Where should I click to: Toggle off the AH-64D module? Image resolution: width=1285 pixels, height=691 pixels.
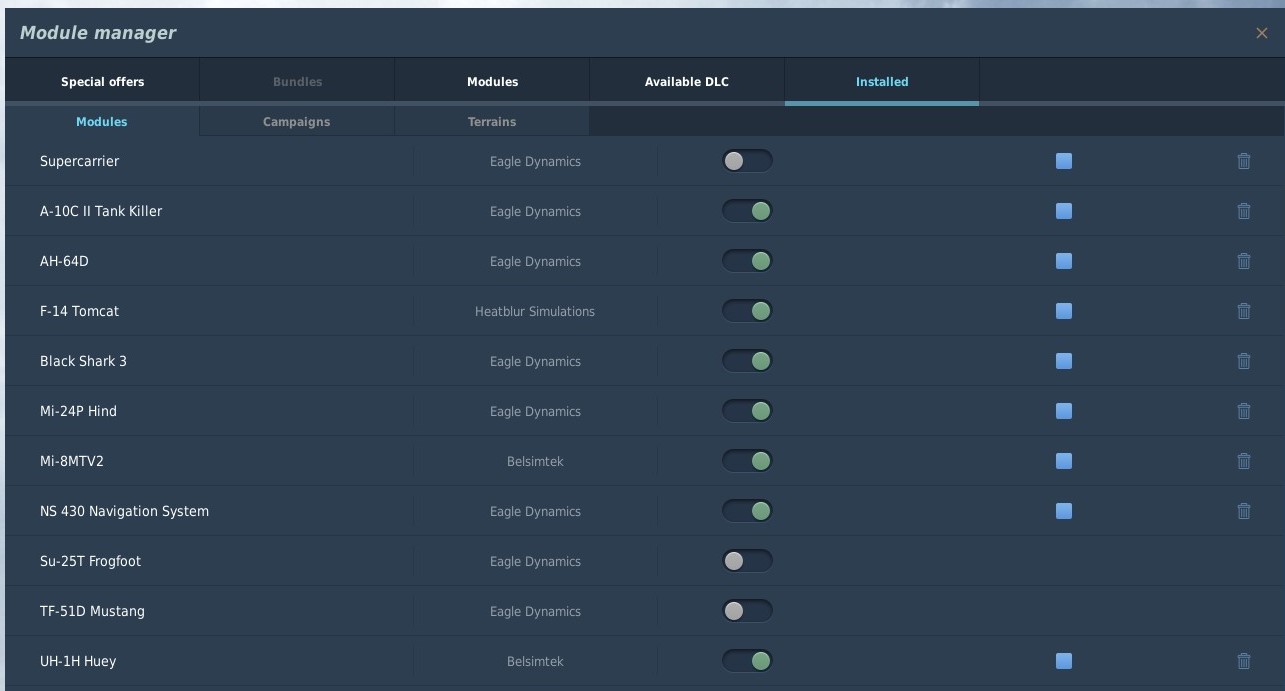tap(747, 261)
